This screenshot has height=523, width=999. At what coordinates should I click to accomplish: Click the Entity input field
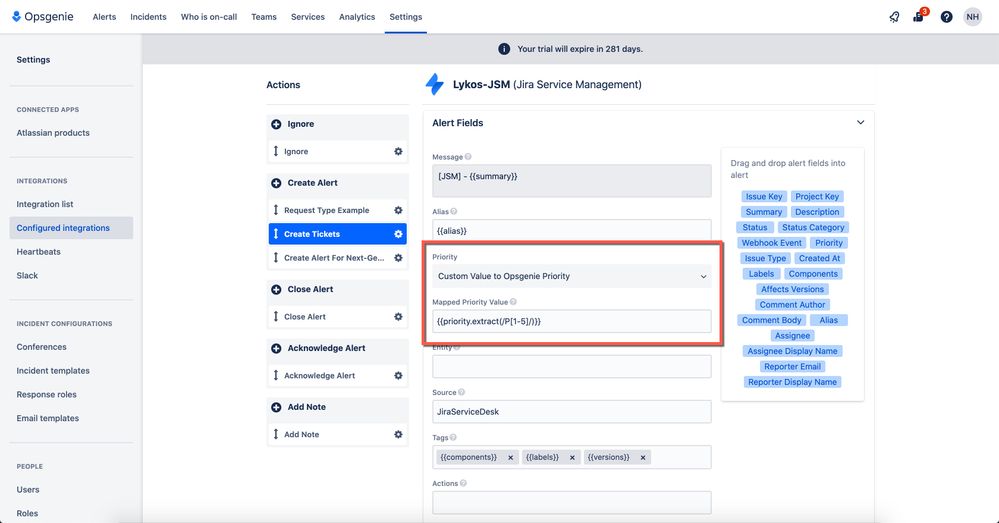point(571,367)
